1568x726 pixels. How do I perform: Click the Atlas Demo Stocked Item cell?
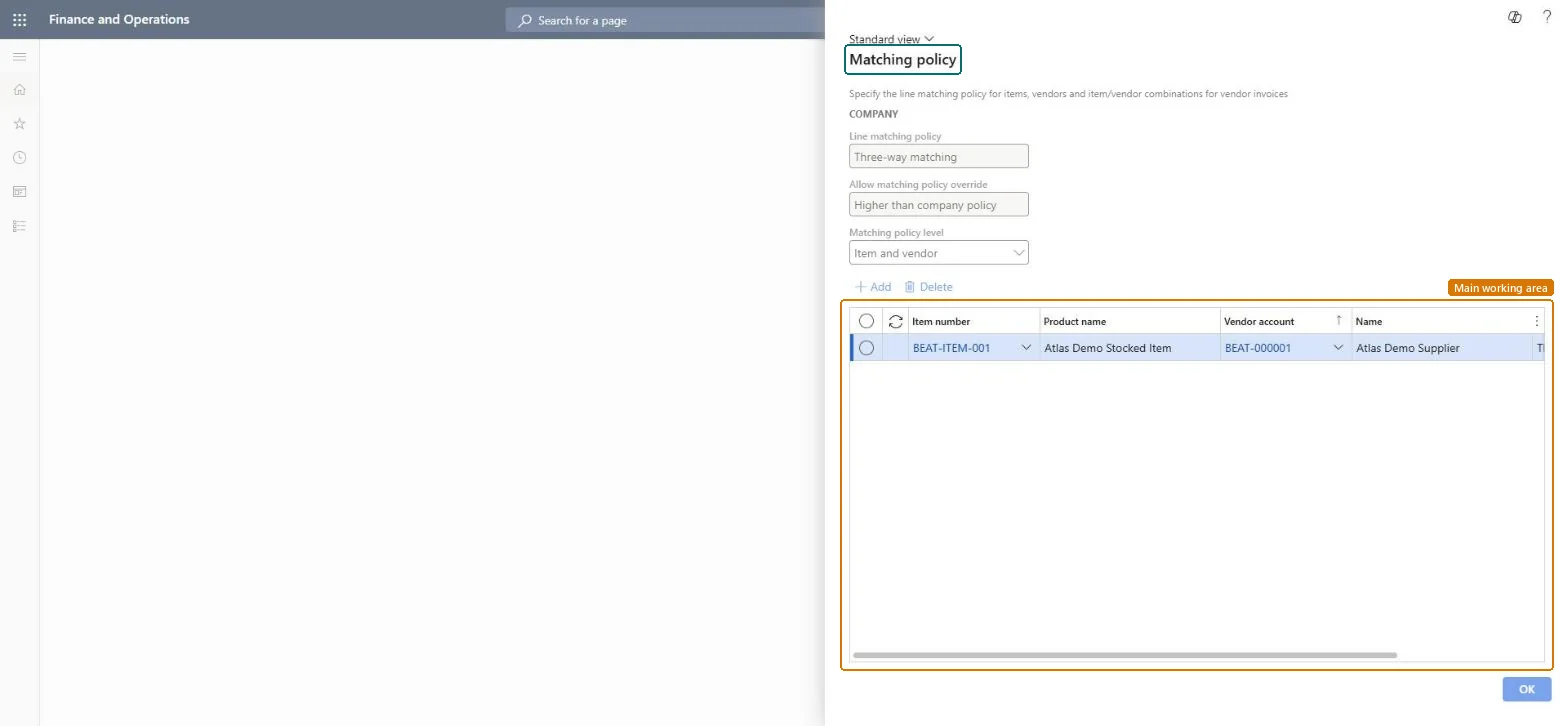pyautogui.click(x=1130, y=348)
